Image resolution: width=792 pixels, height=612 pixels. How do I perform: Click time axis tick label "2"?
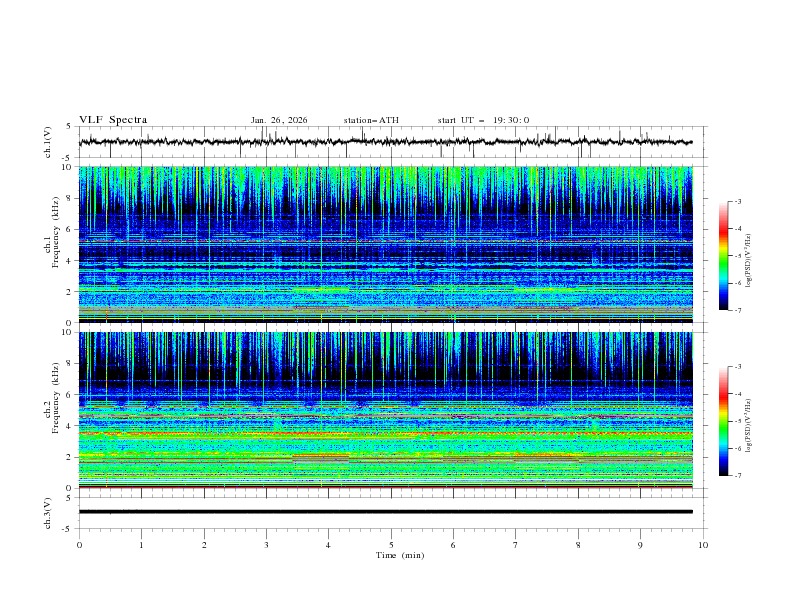pos(204,545)
